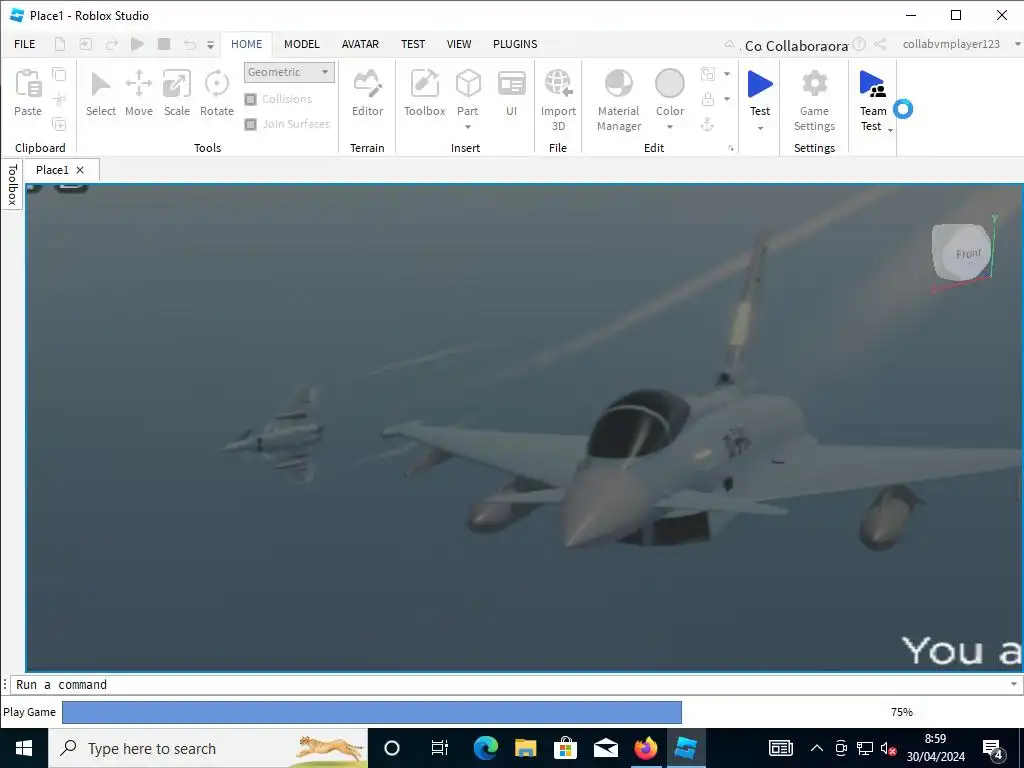Click the Paste clipboard icon

coord(28,84)
